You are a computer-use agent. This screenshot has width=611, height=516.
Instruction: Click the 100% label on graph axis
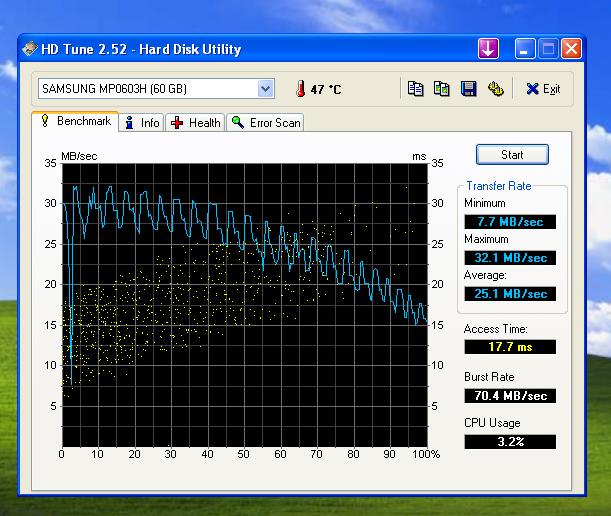point(426,454)
